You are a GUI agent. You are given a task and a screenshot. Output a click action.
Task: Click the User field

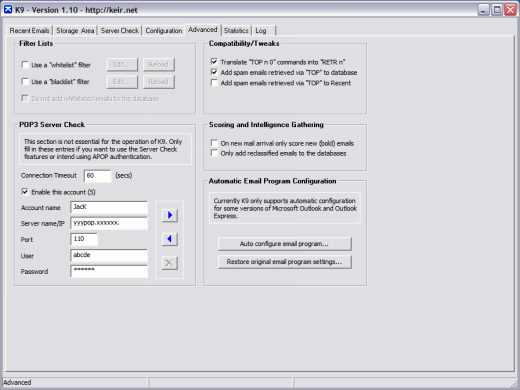pyautogui.click(x=109, y=255)
